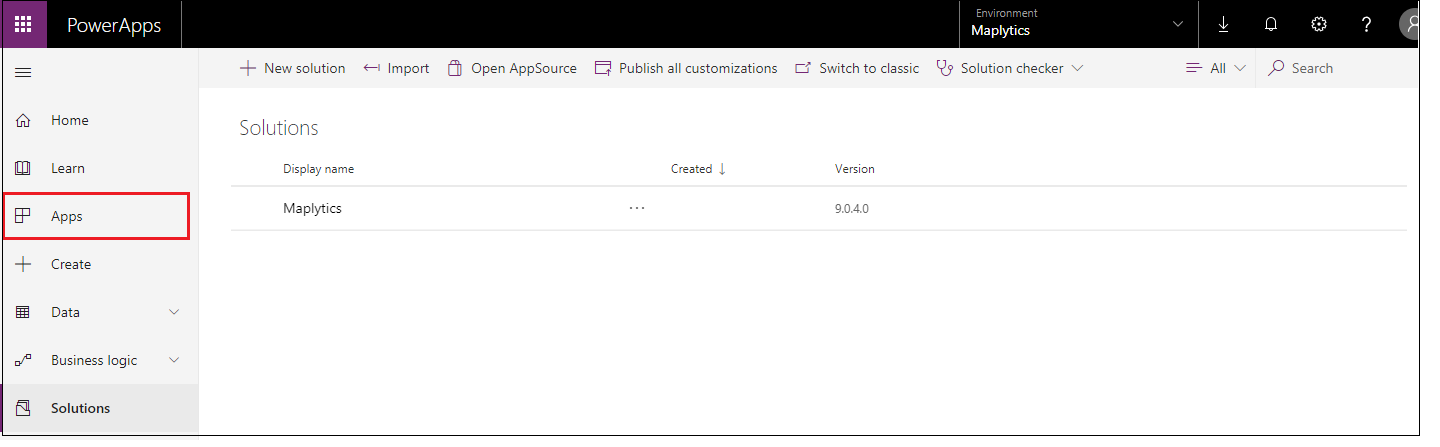Image resolution: width=1440 pixels, height=447 pixels.
Task: Sort by Display name column header
Action: [x=318, y=169]
